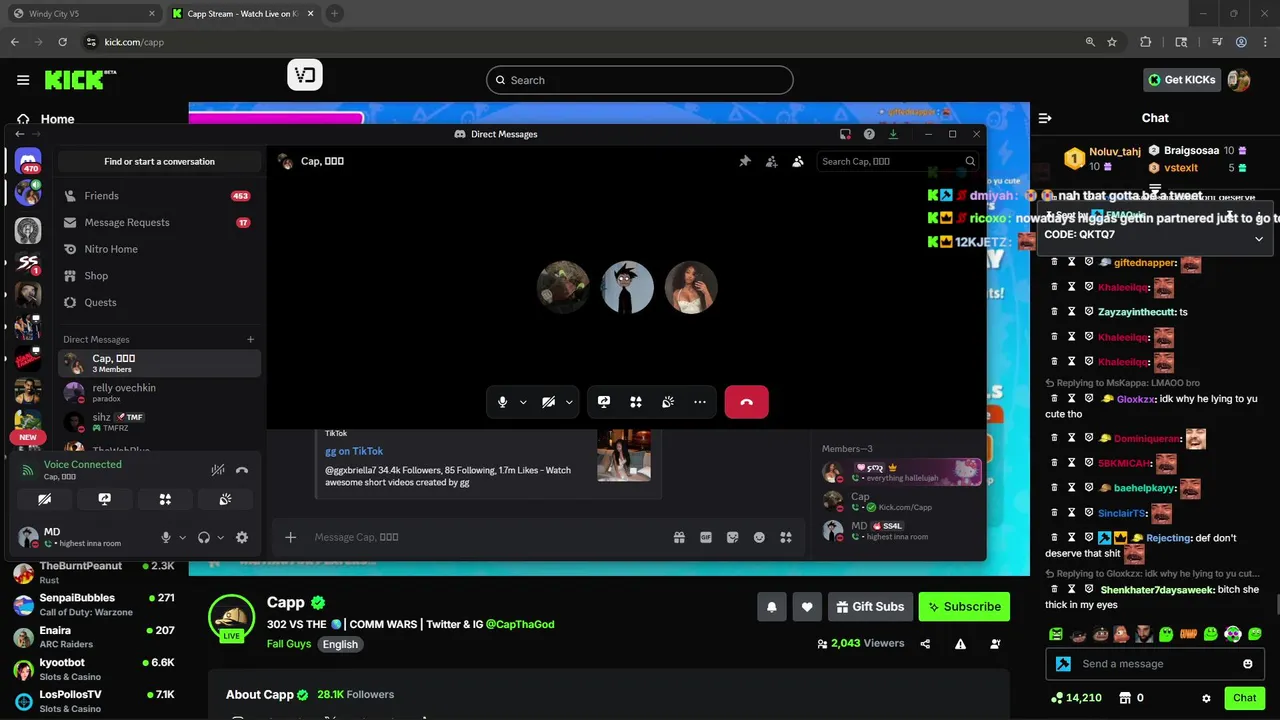
Task: Share your screen from Voice Connected panel
Action: click(x=105, y=499)
